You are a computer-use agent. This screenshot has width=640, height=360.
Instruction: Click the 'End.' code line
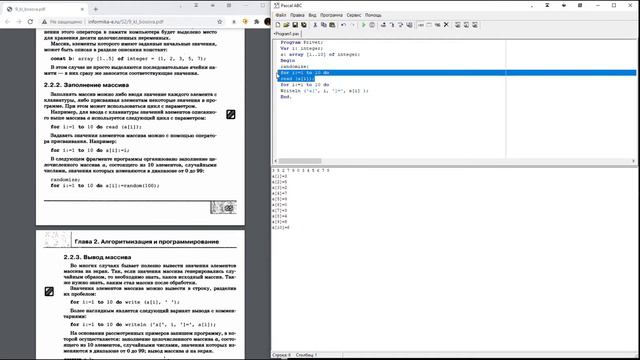click(x=286, y=97)
